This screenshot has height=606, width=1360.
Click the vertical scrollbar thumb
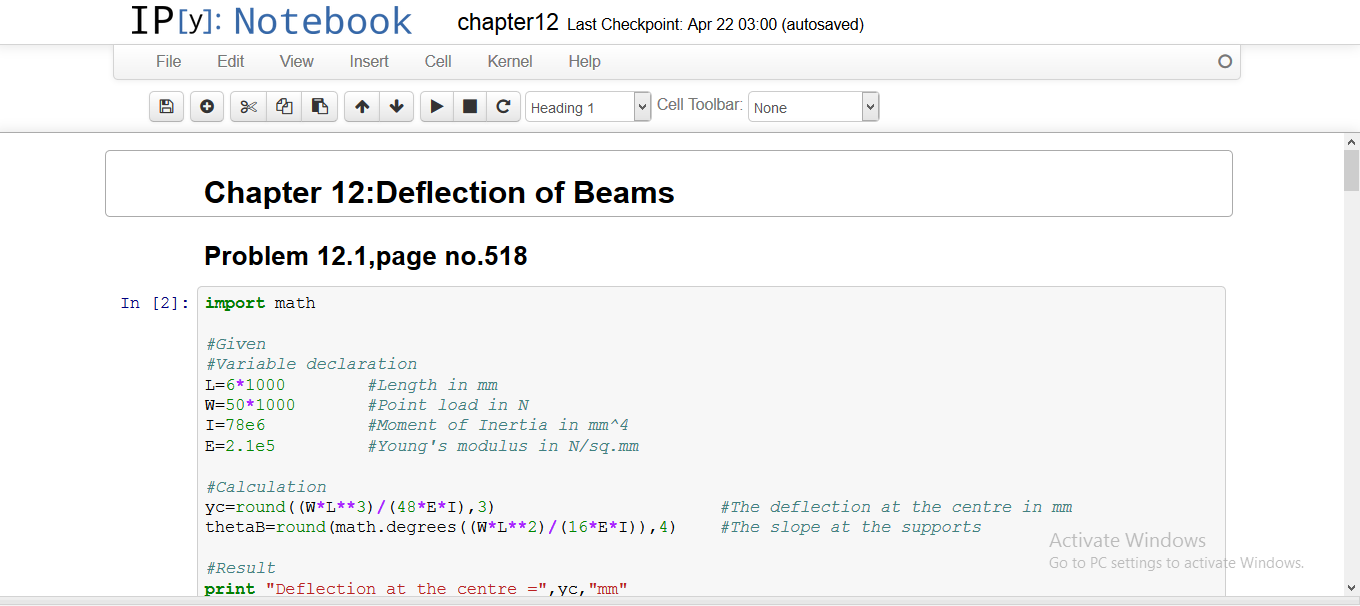pyautogui.click(x=1351, y=171)
